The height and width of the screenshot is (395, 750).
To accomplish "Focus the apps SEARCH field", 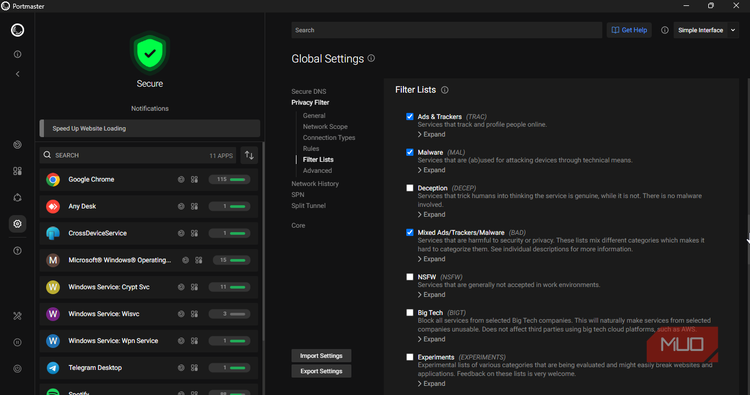I will tap(138, 155).
